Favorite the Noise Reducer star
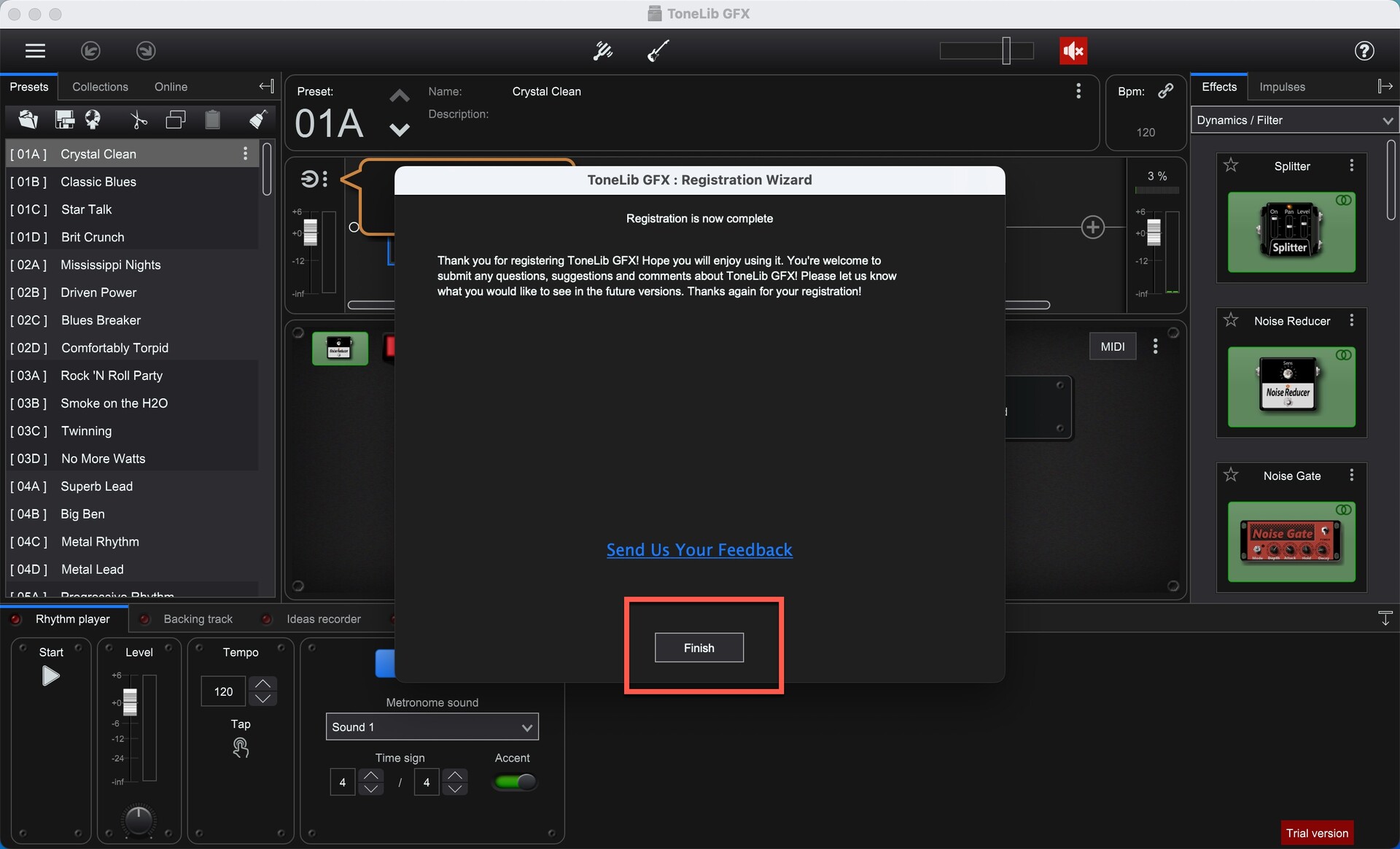 point(1231,319)
